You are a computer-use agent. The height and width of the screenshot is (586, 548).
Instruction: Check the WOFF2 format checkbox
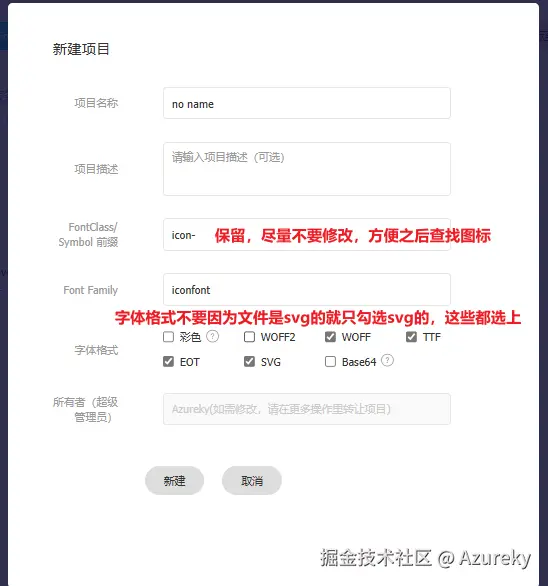click(249, 337)
